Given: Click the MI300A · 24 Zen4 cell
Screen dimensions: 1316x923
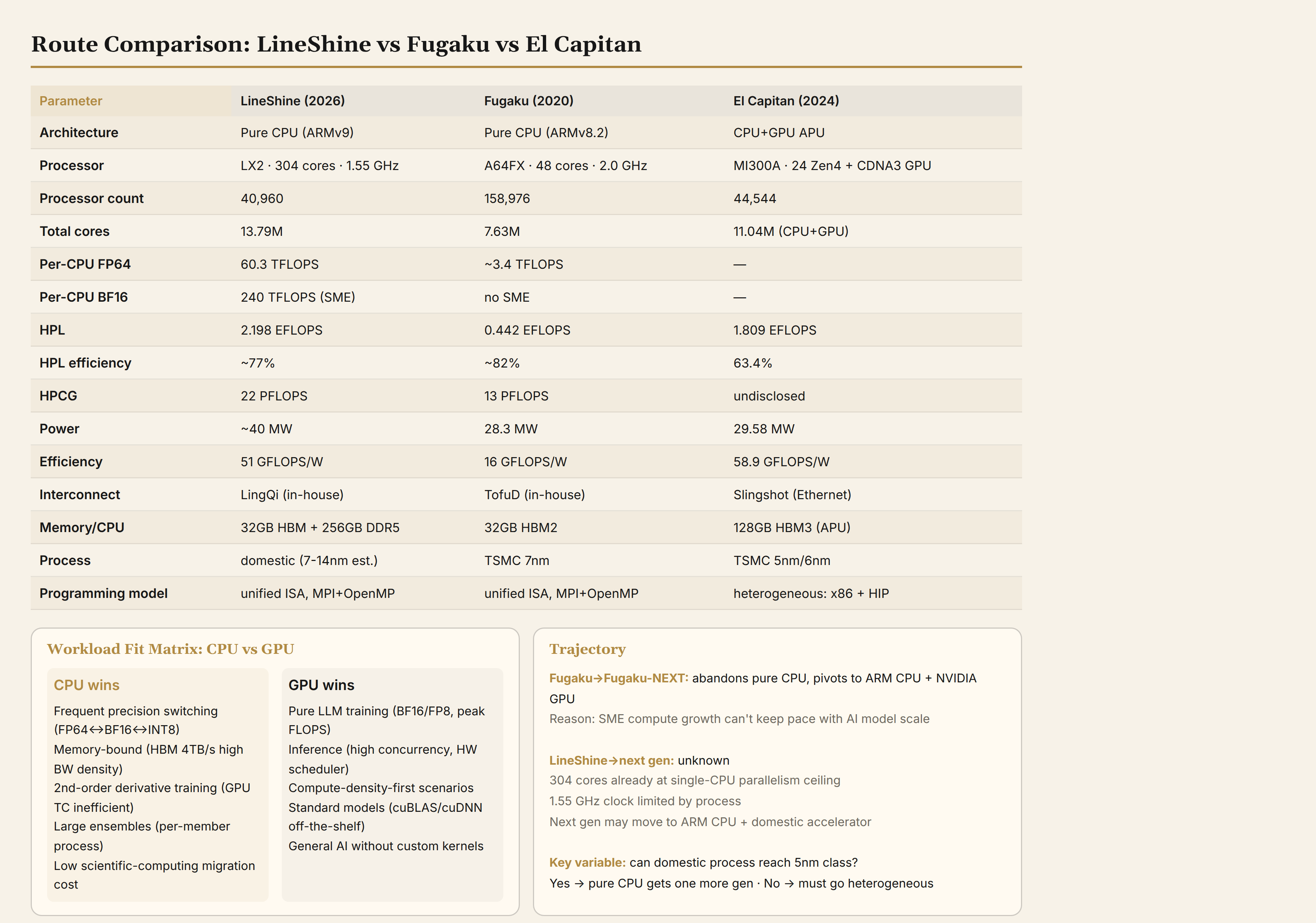Looking at the screenshot, I should point(832,166).
